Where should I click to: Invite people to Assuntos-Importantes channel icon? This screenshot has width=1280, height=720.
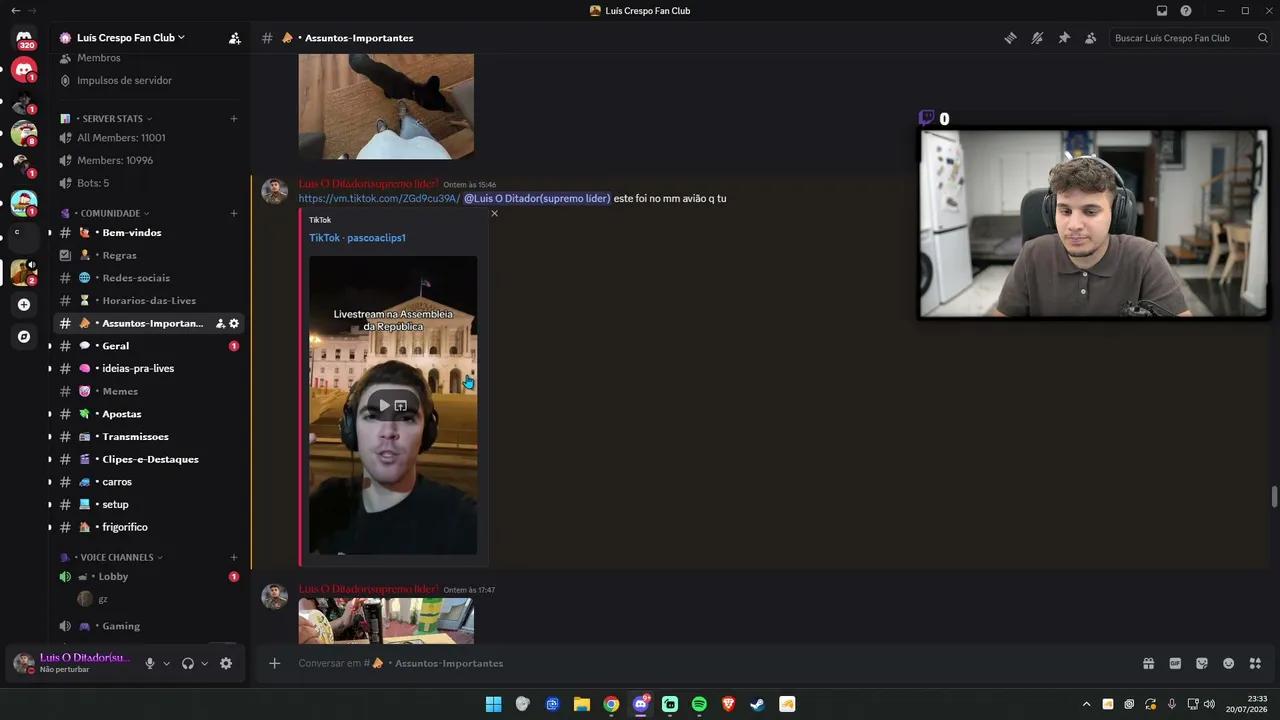[x=220, y=324]
